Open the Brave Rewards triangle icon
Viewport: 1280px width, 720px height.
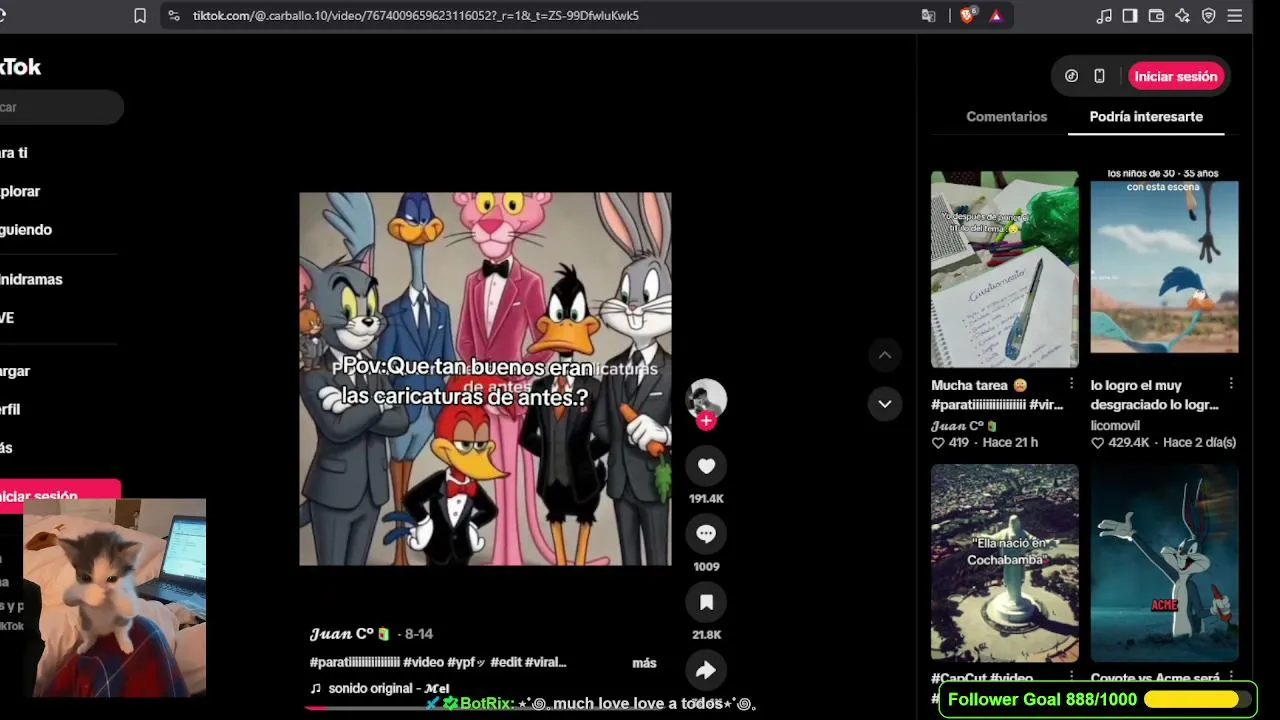[x=996, y=15]
